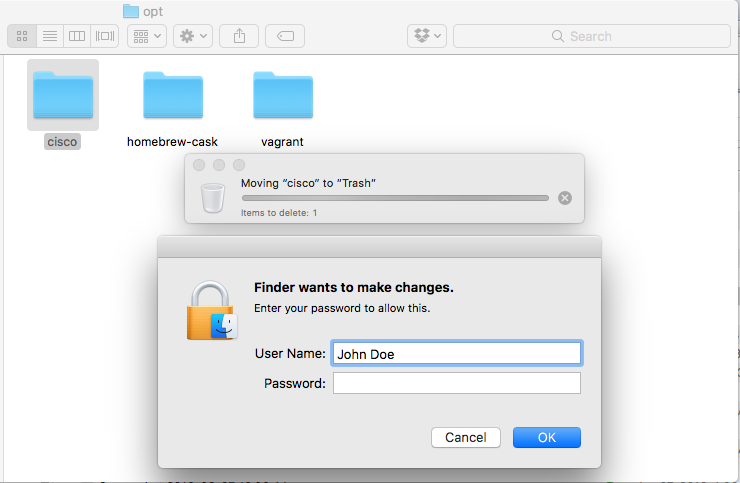
Task: Click the Share toolbar icon
Action: (239, 36)
